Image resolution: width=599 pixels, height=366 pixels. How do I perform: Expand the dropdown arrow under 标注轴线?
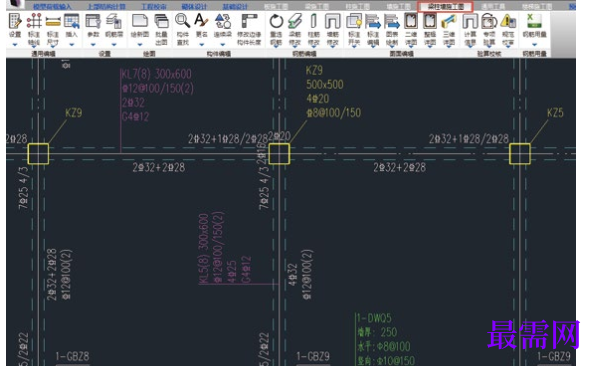tap(34, 47)
